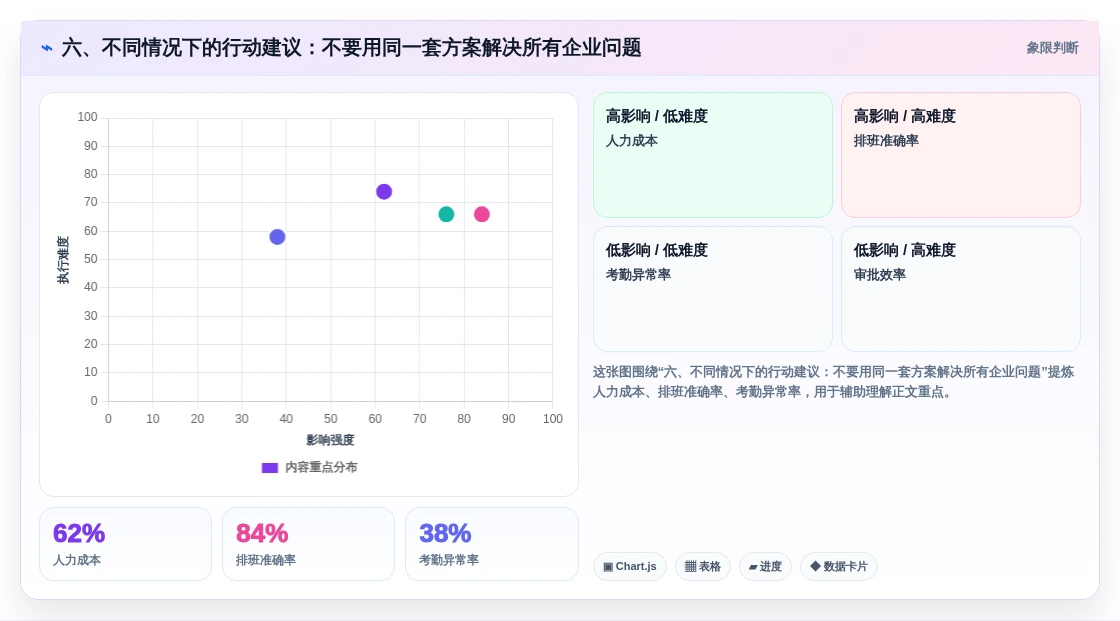Click the Chart.js tag chip
1120x621 pixels.
click(x=630, y=566)
